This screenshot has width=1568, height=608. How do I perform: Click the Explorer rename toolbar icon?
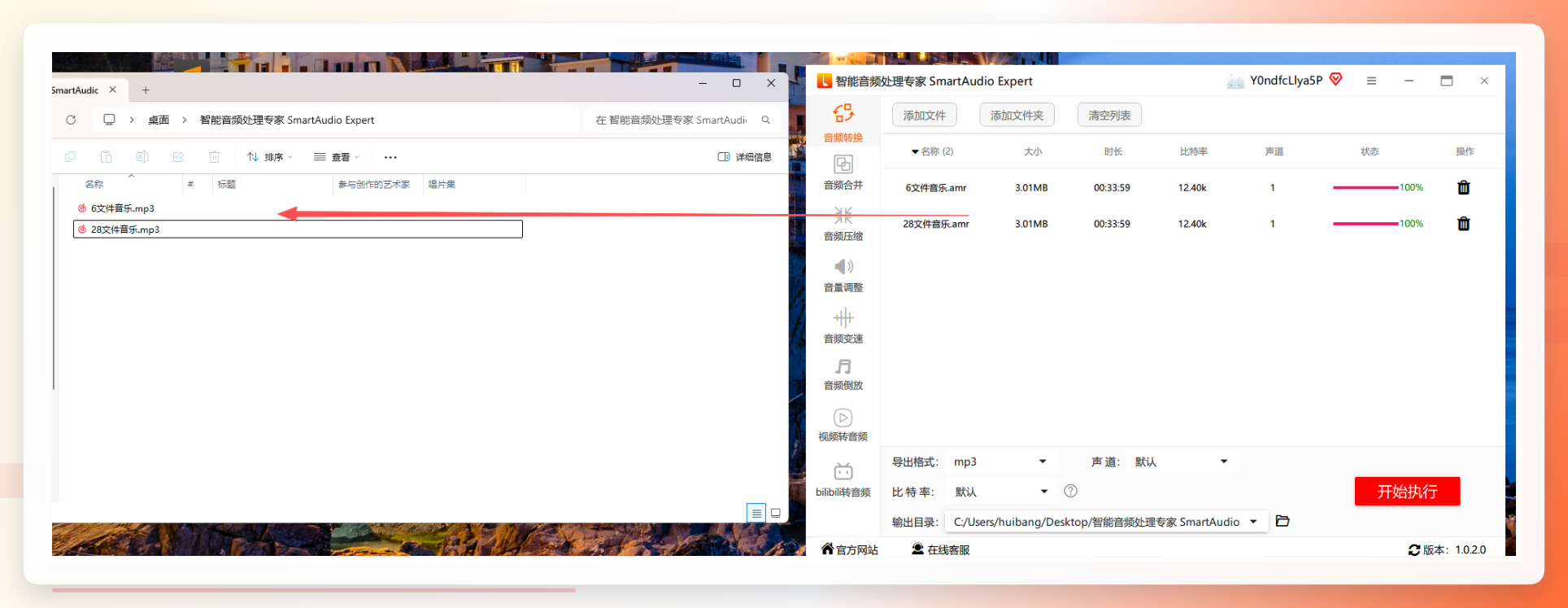click(x=142, y=156)
